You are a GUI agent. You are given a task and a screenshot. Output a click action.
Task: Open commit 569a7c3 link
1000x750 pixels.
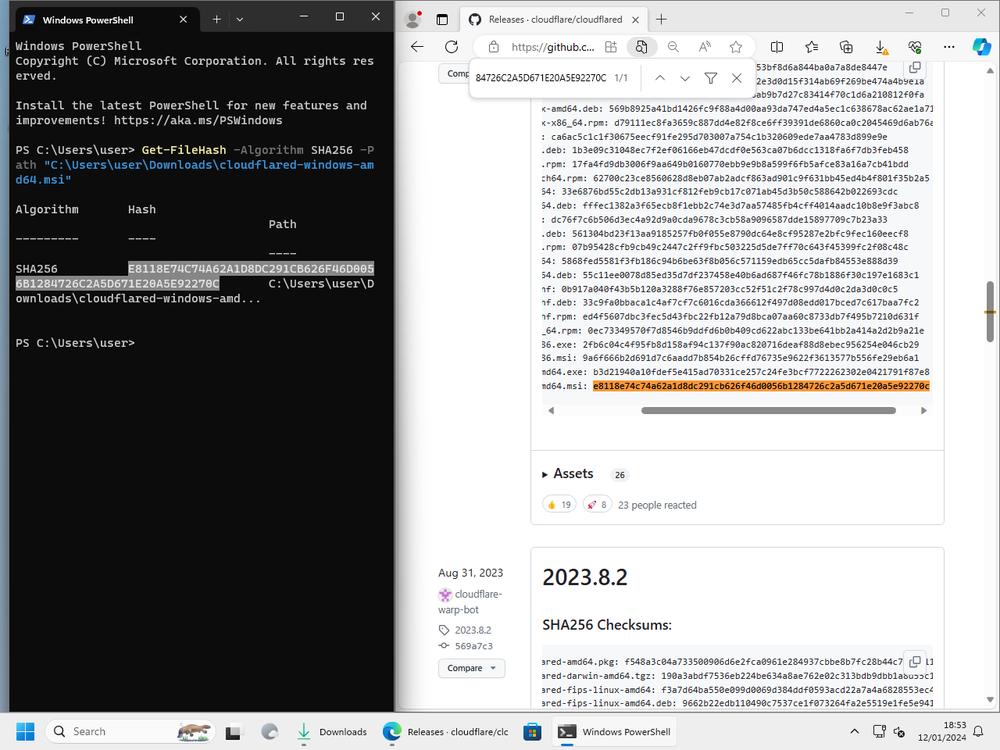coord(473,646)
